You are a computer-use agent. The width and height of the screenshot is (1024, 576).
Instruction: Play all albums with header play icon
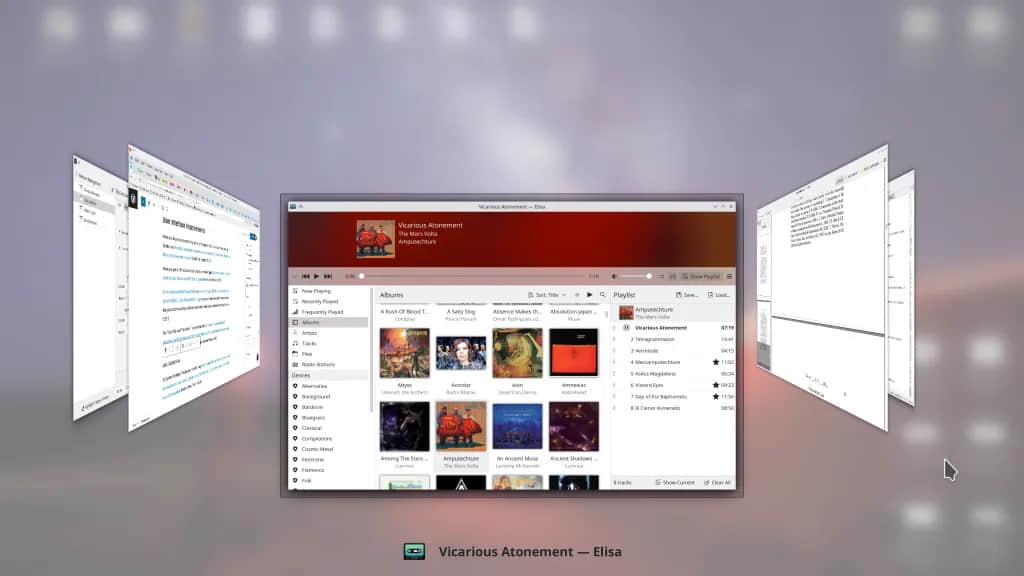click(x=589, y=295)
